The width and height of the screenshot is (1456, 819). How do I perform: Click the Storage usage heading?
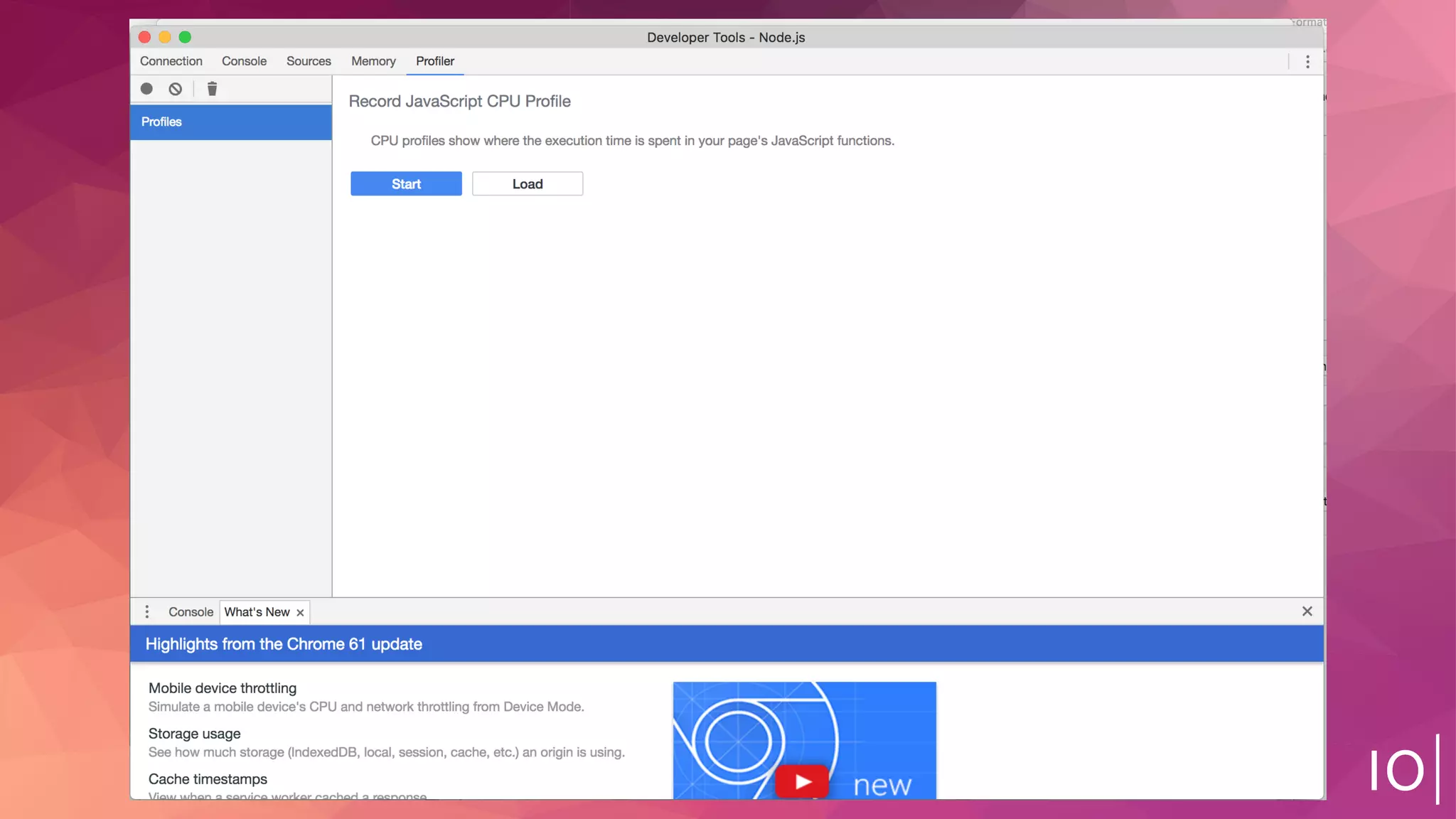[x=194, y=734]
